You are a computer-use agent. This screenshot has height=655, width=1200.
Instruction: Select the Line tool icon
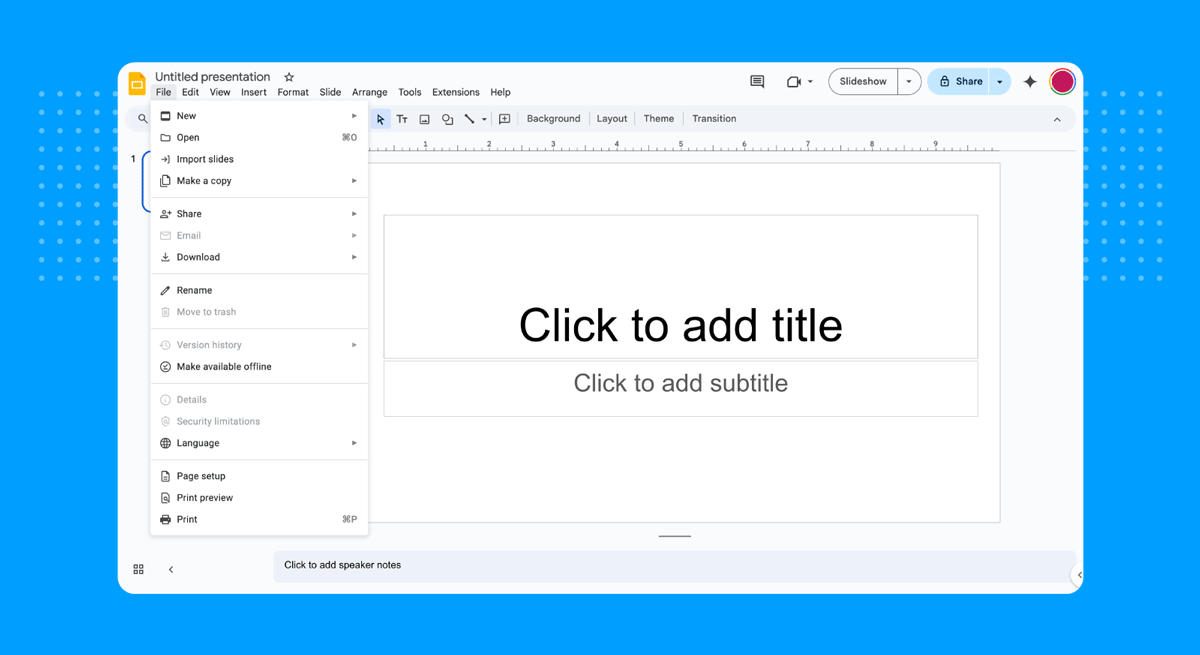point(469,119)
